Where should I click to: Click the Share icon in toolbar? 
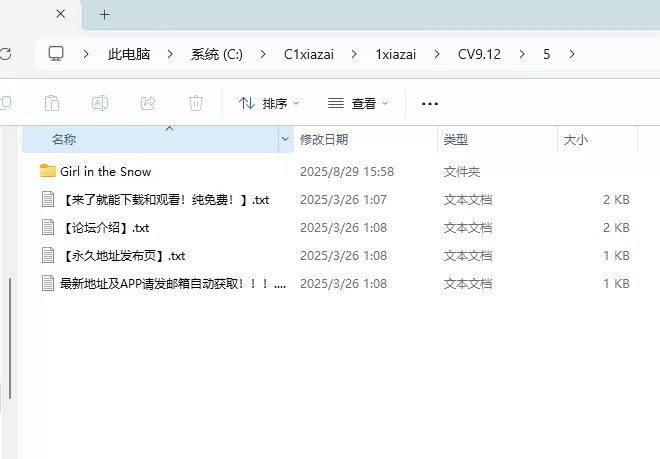(x=148, y=103)
